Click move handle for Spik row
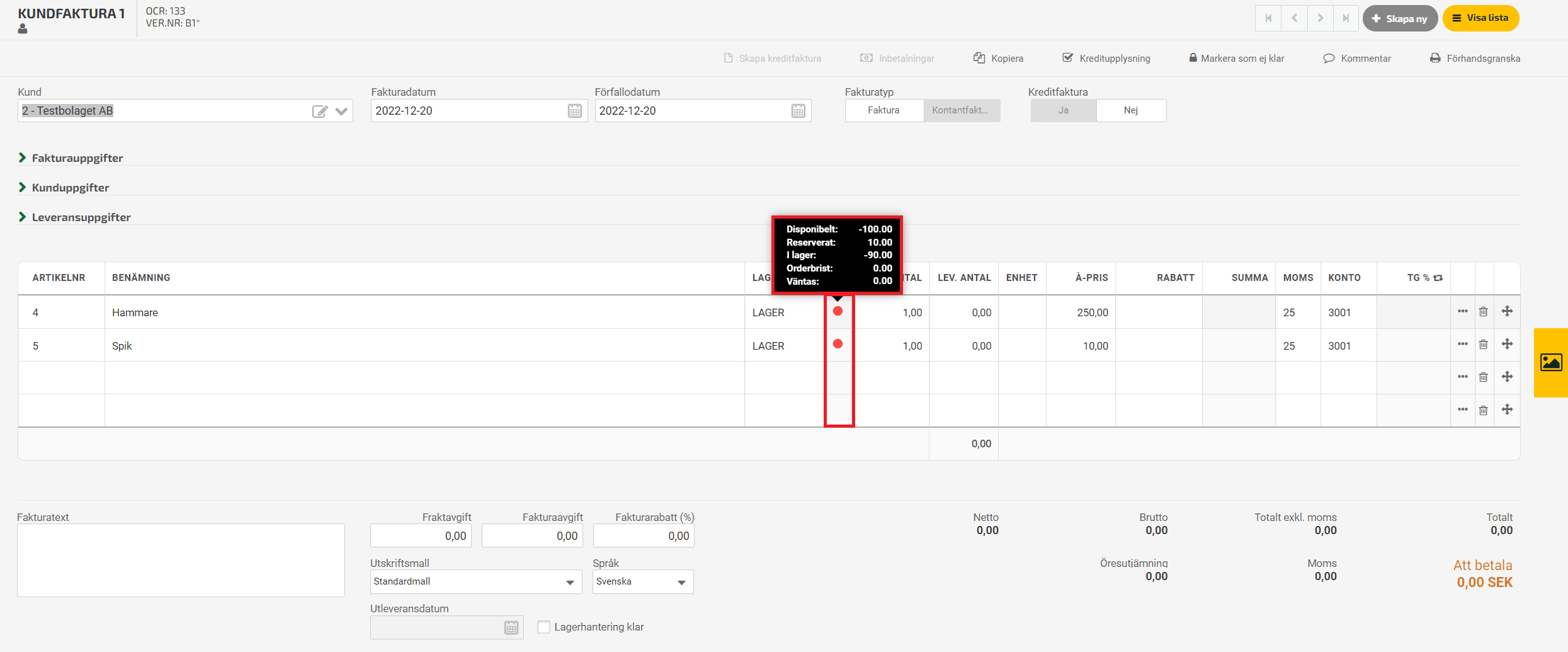Viewport: 1568px width, 652px height. [1507, 344]
